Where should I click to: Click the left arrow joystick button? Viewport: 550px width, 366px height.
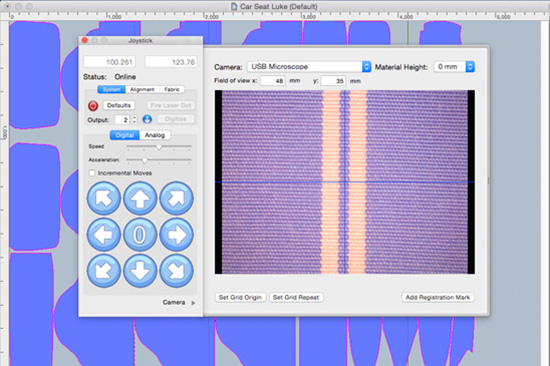(104, 235)
